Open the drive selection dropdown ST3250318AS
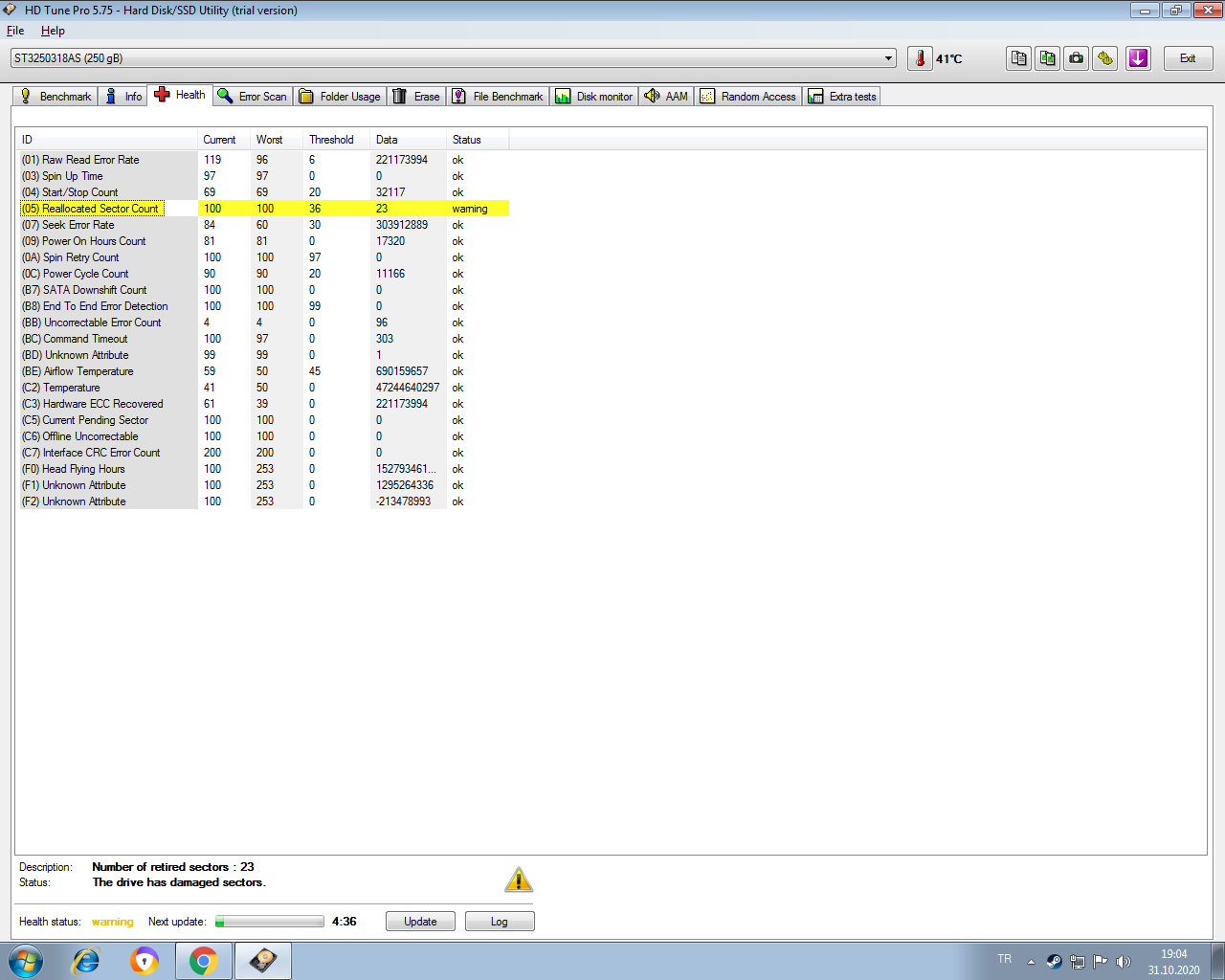Viewport: 1225px width, 980px height. tap(454, 58)
